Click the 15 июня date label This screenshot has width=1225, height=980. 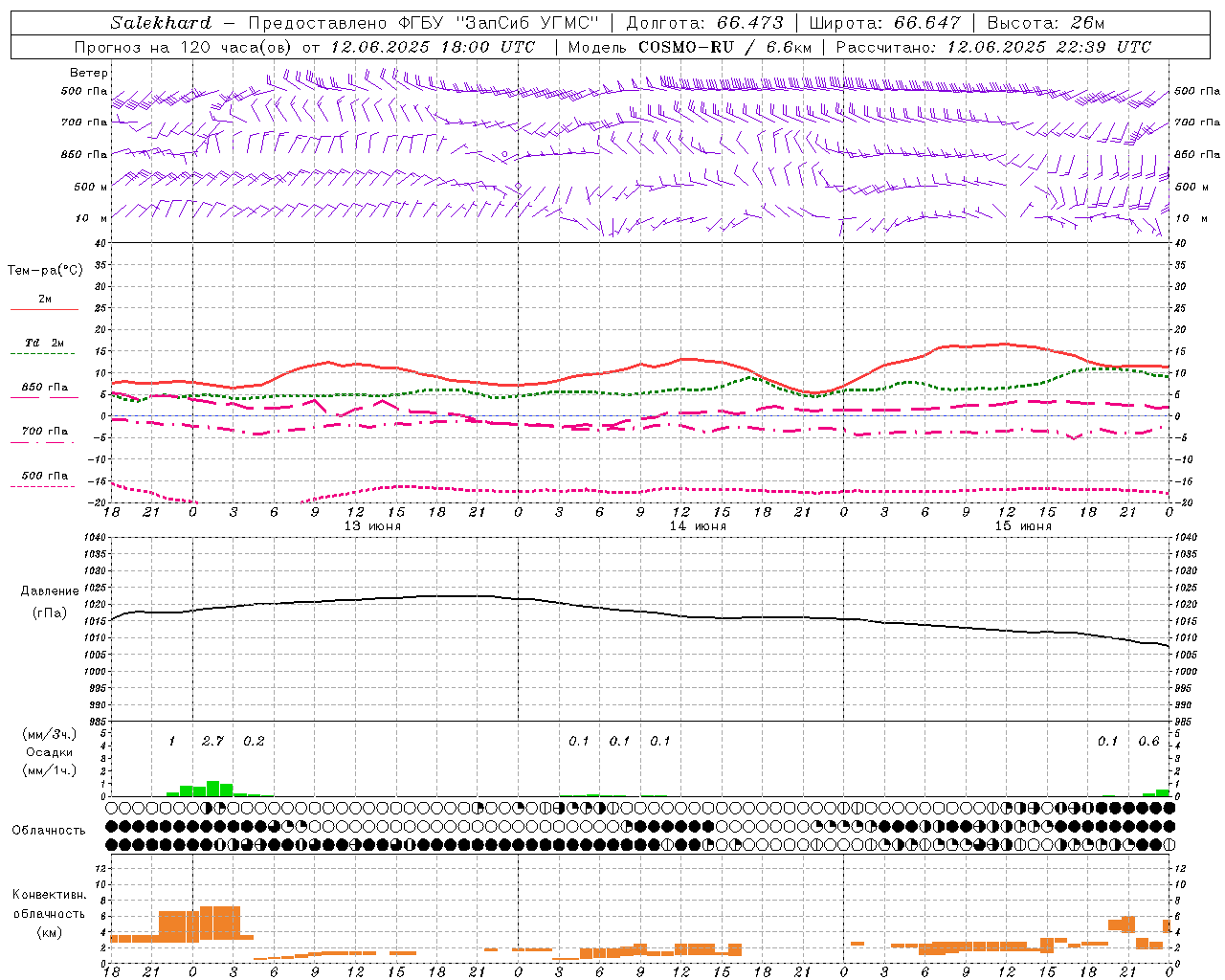(1023, 526)
